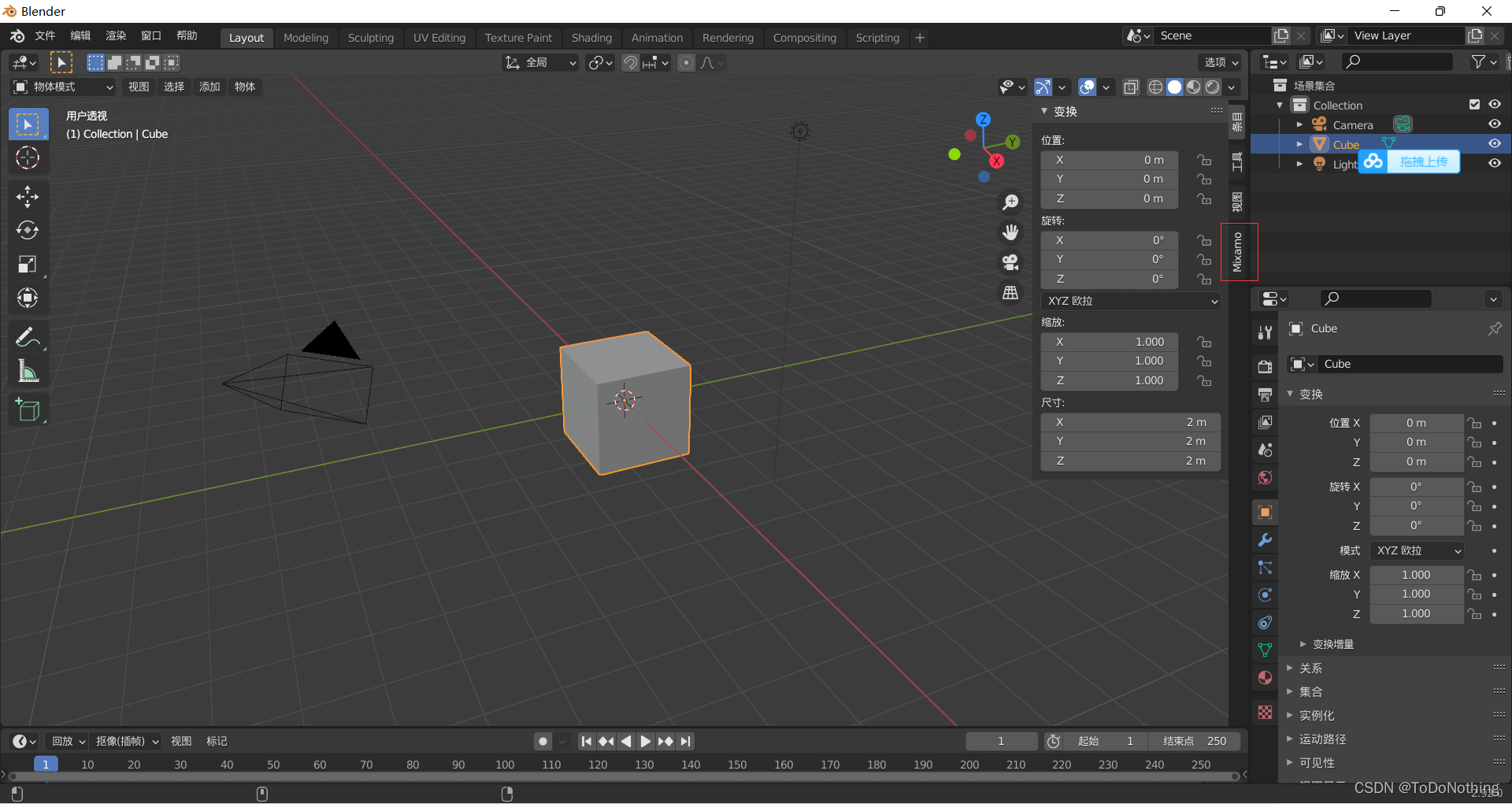Open the Mixamo sidebar tab
Viewport: 1512px width, 804px height.
tap(1239, 252)
